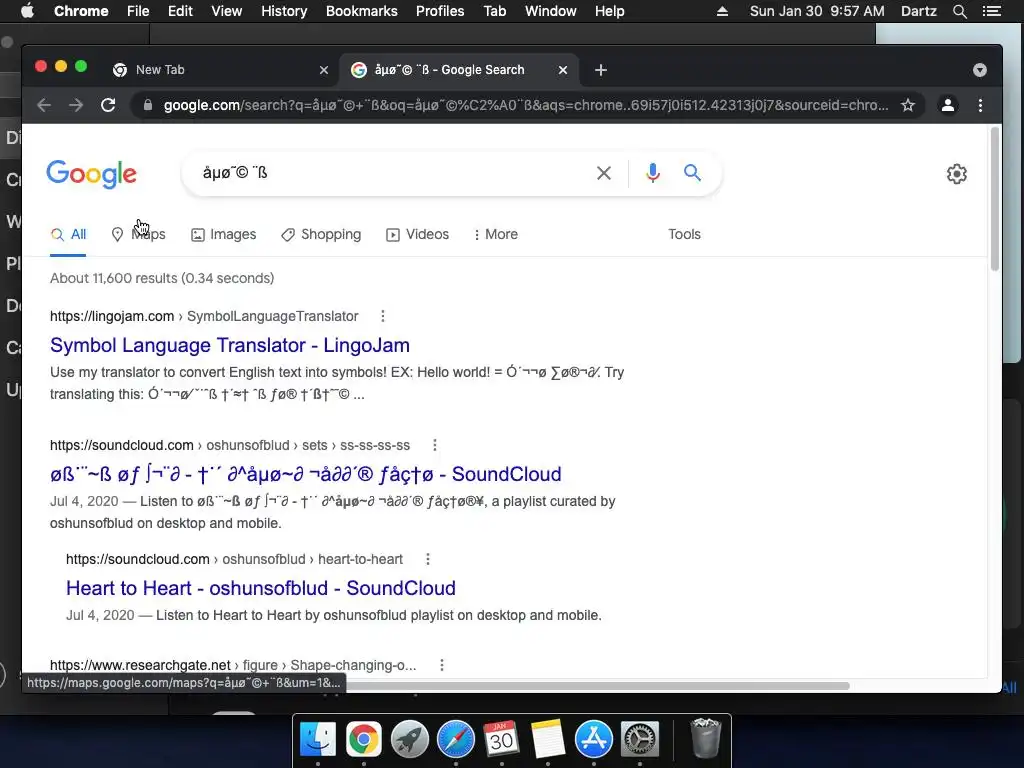Open Heart to Heart - oshunsofblud result
The width and height of the screenshot is (1024, 768).
261,588
